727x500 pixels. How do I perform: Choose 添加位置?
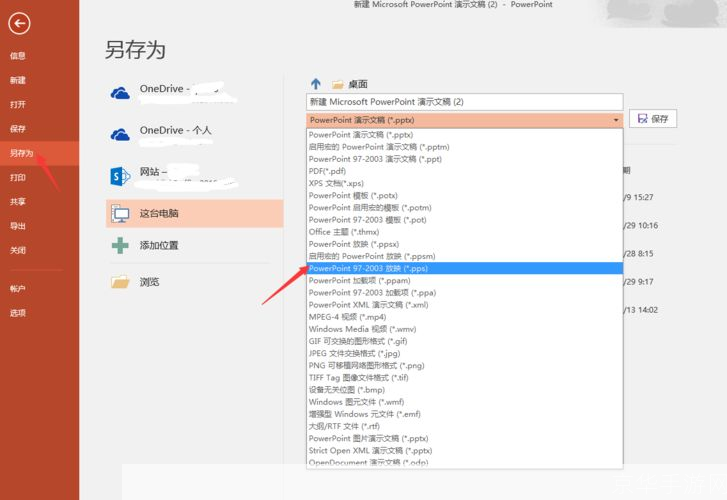tap(195, 245)
